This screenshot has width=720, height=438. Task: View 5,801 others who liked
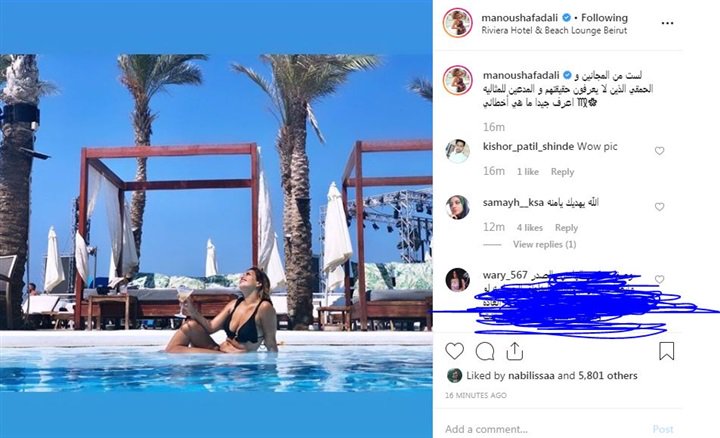click(x=608, y=376)
